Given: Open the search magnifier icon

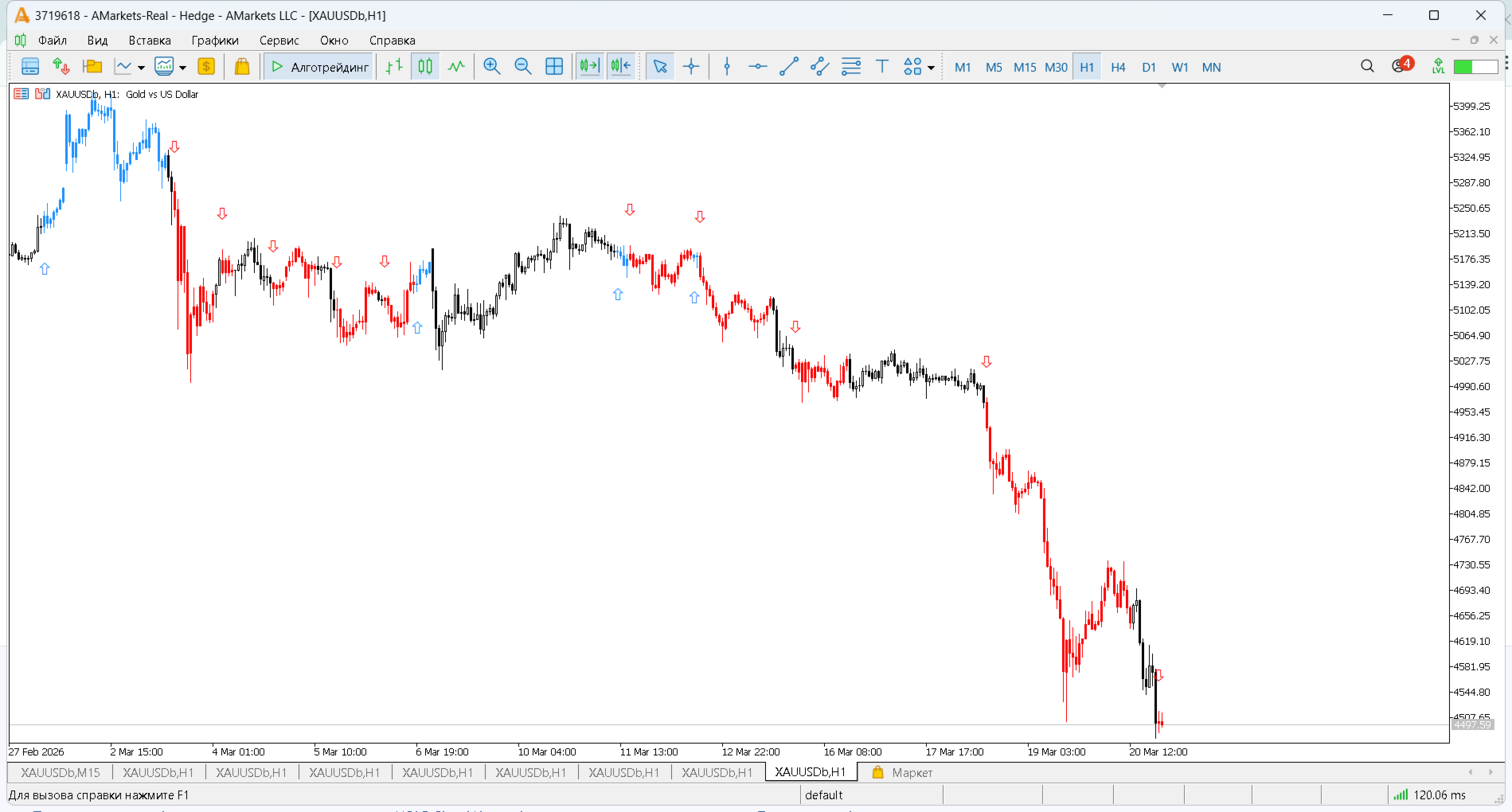Looking at the screenshot, I should click(1367, 66).
